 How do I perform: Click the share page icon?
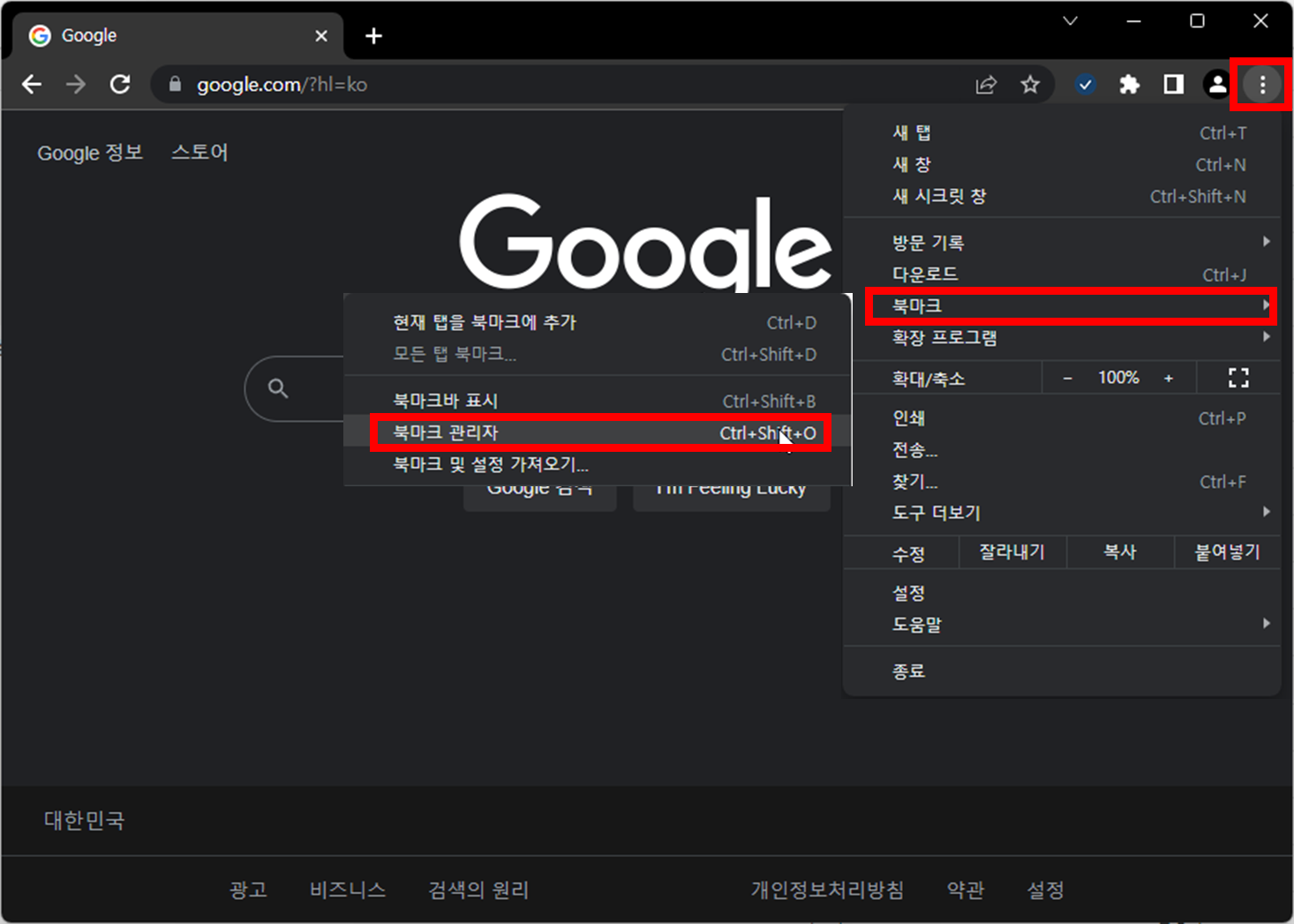click(x=986, y=85)
